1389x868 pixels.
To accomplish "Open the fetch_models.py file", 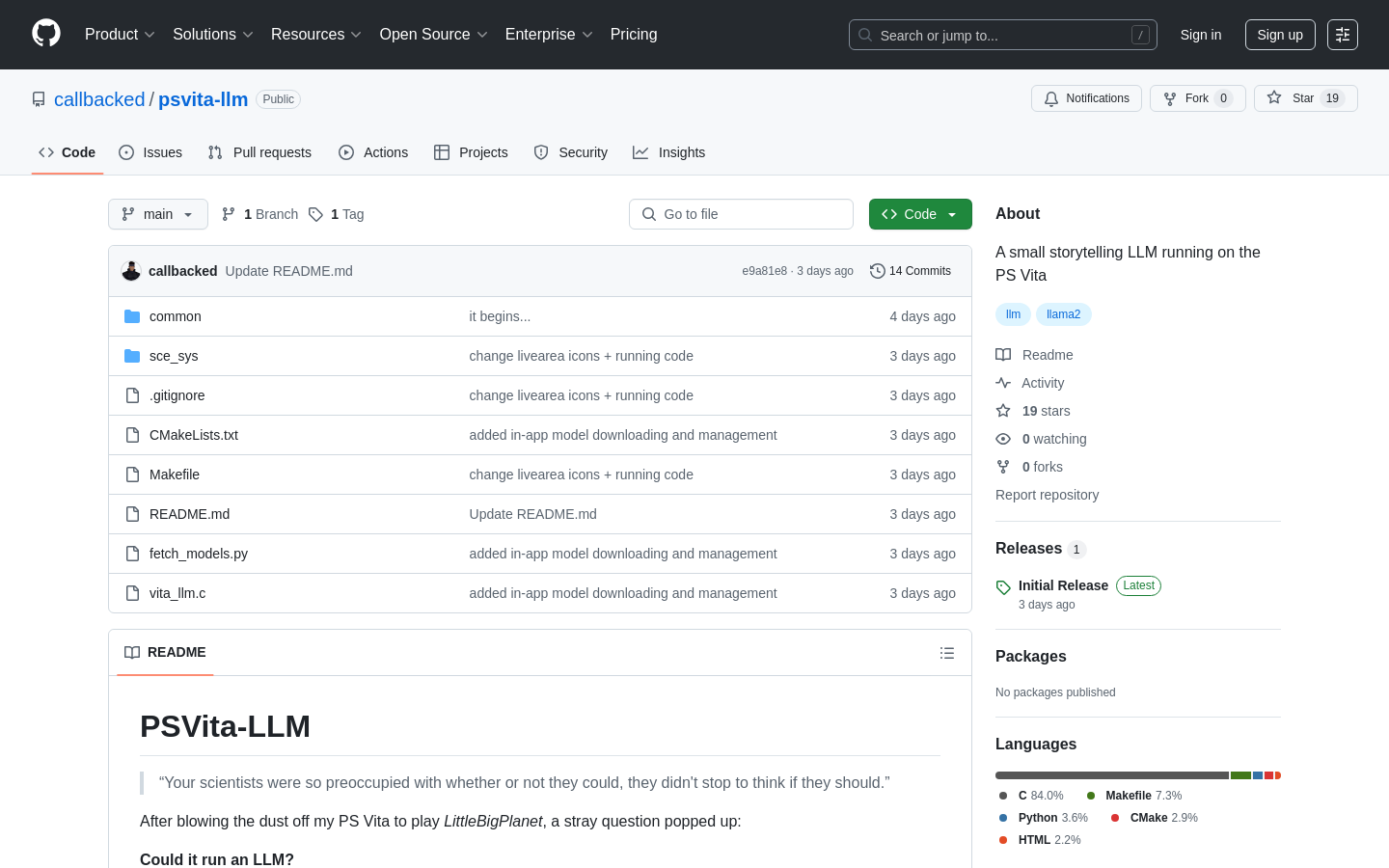I will click(199, 554).
